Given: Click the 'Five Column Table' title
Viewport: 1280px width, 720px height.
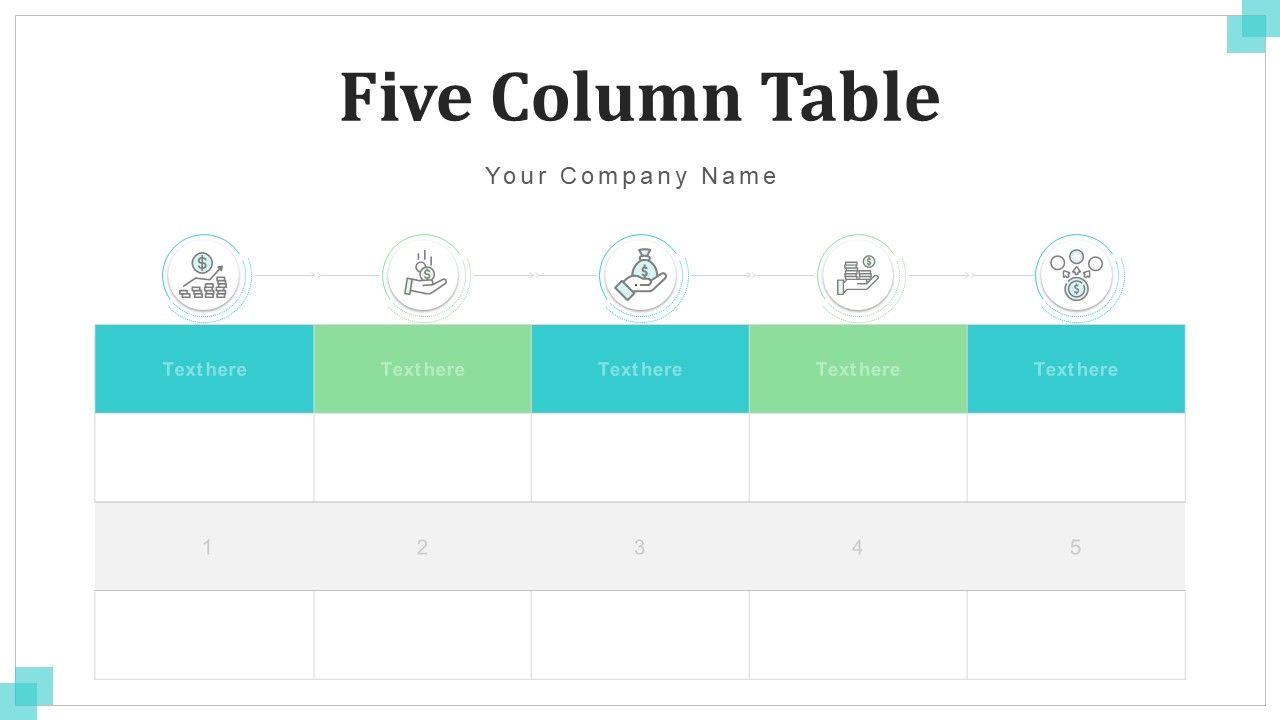Looking at the screenshot, I should pos(640,97).
